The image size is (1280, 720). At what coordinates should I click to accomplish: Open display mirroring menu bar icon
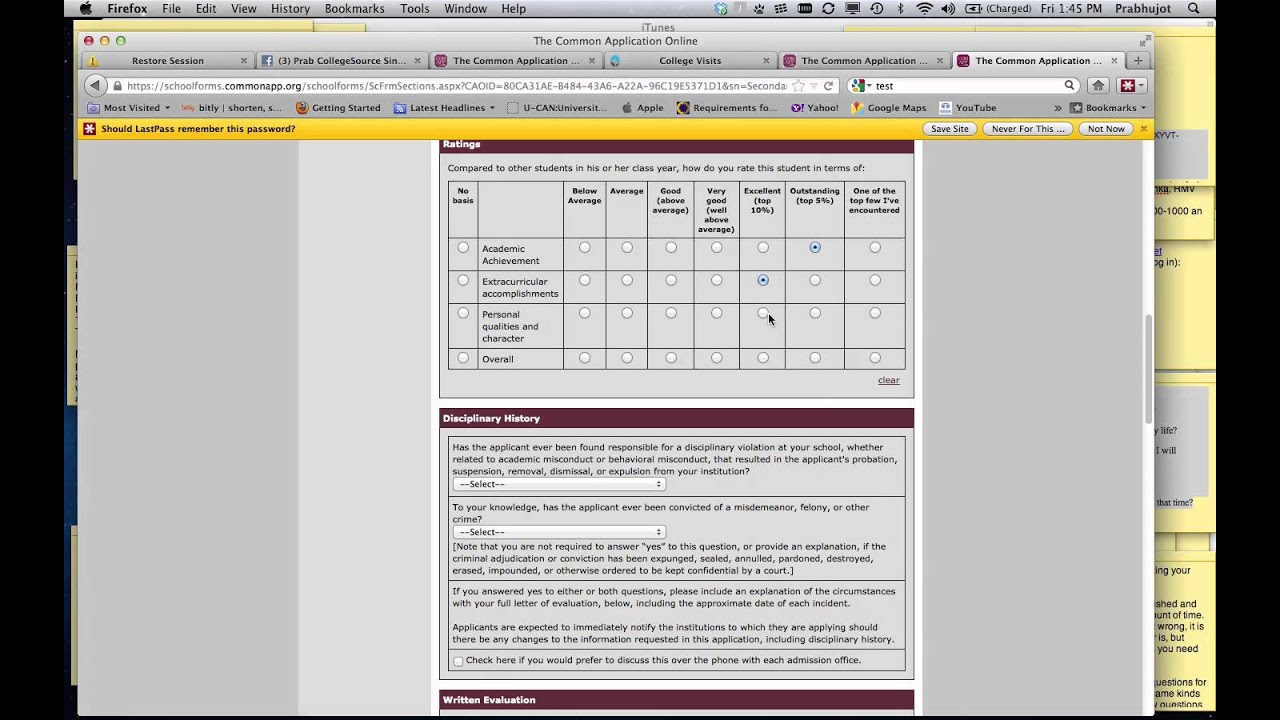(x=852, y=9)
